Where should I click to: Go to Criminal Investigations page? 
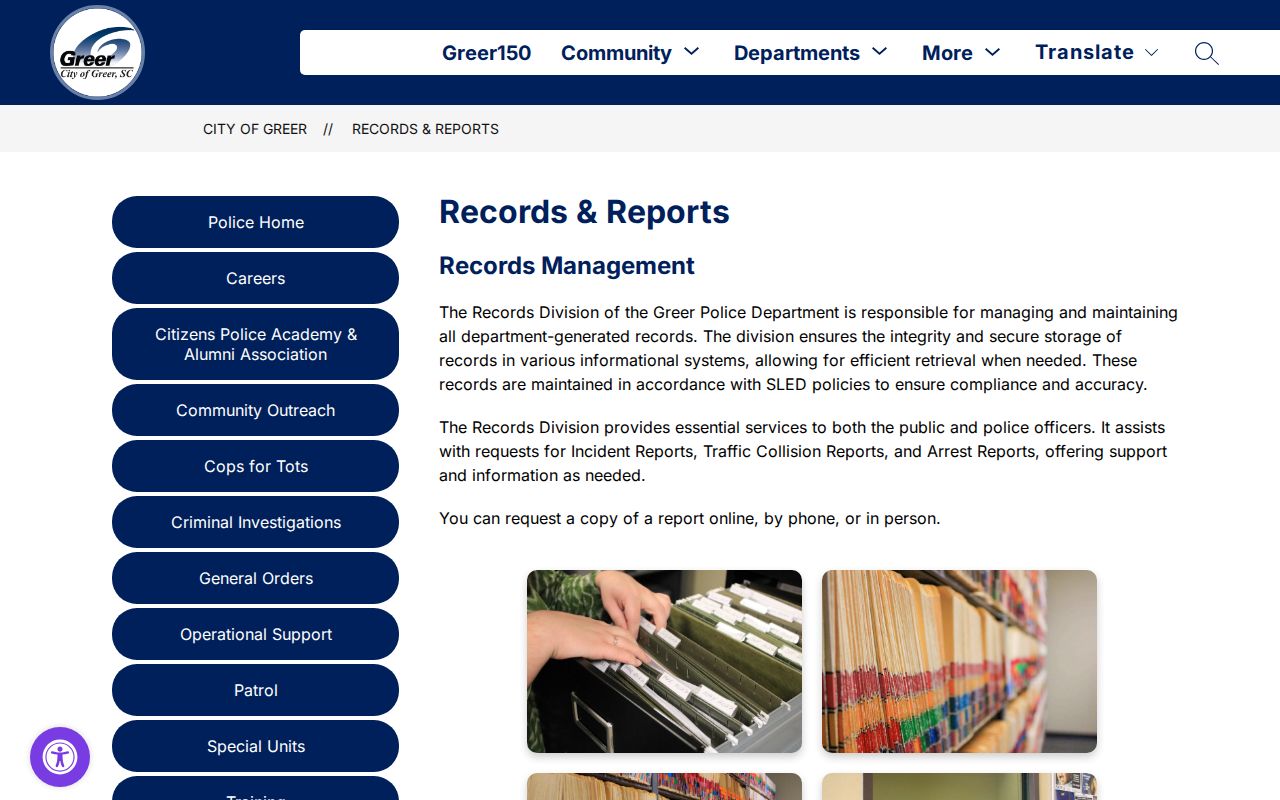255,522
